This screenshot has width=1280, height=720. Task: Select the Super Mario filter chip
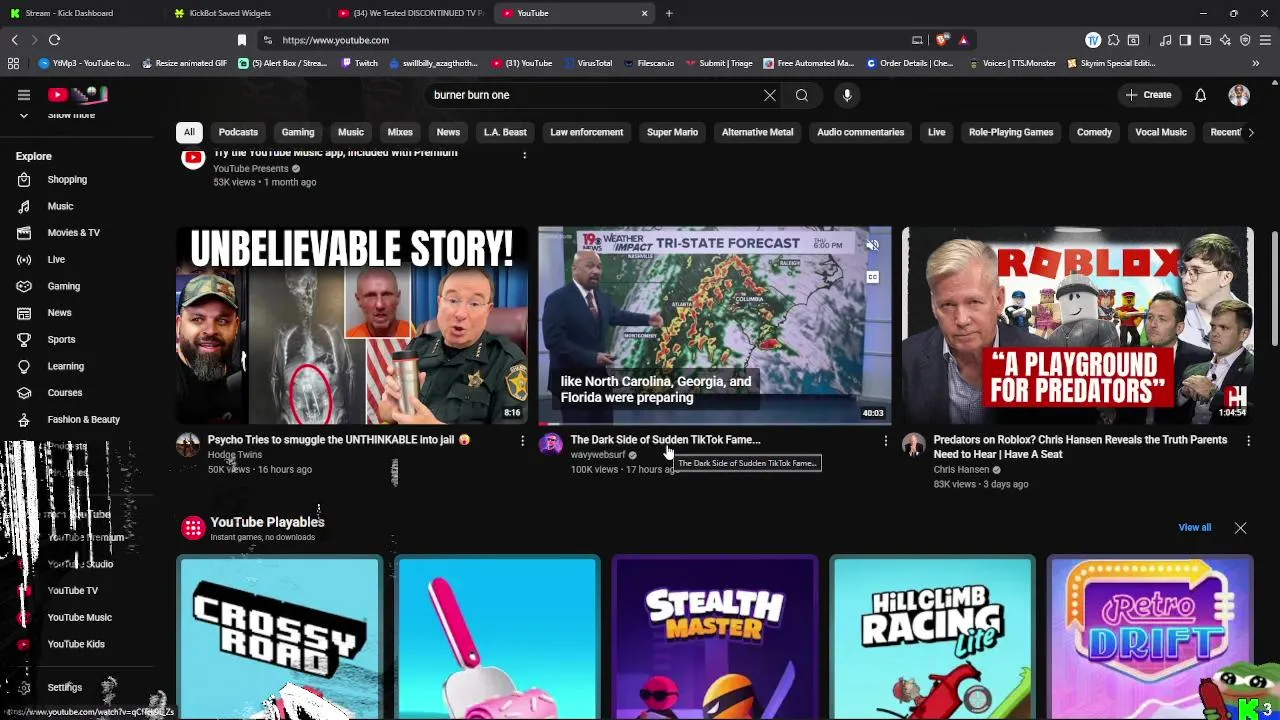672,132
